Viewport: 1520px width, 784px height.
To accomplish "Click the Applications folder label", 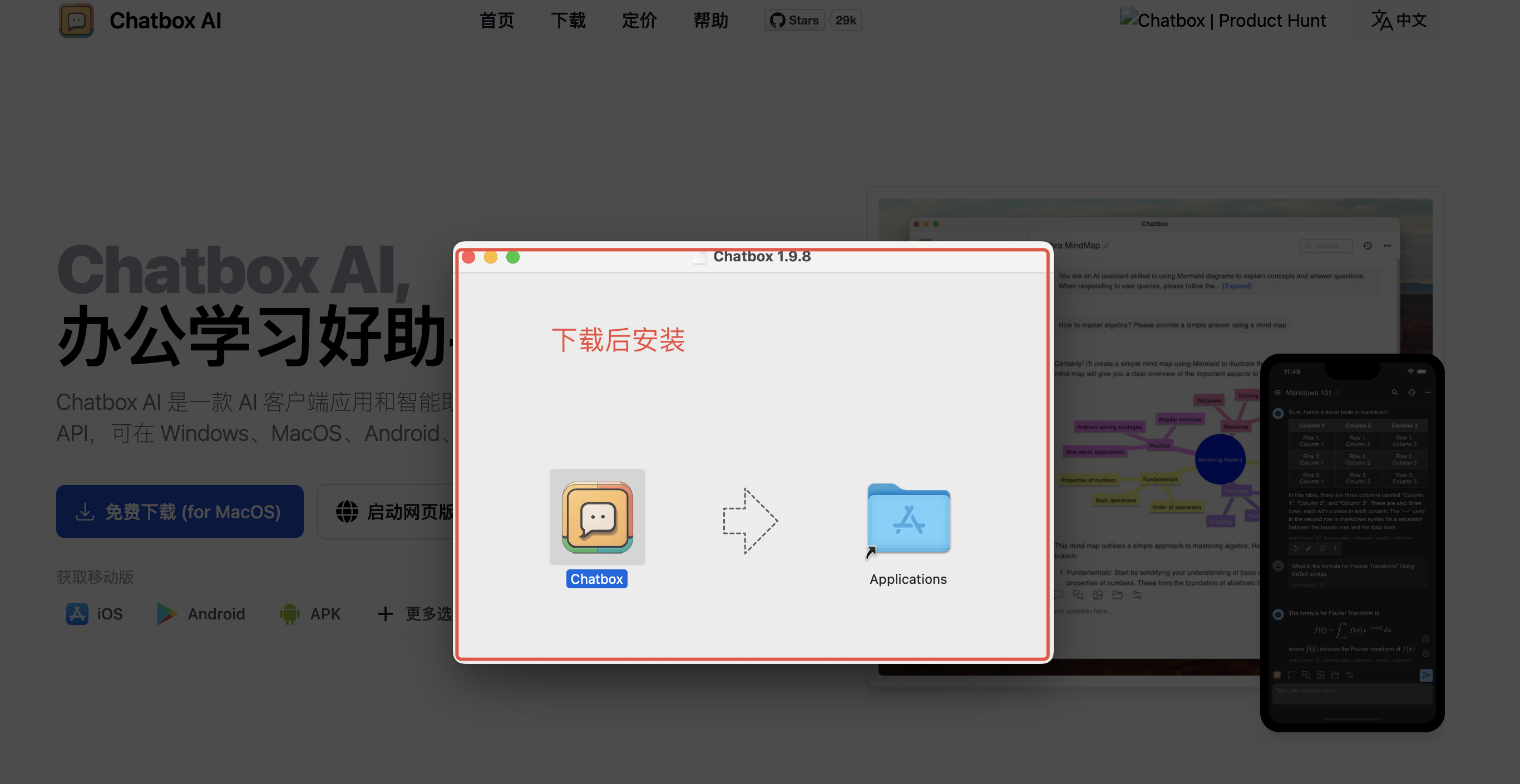I will pyautogui.click(x=908, y=579).
